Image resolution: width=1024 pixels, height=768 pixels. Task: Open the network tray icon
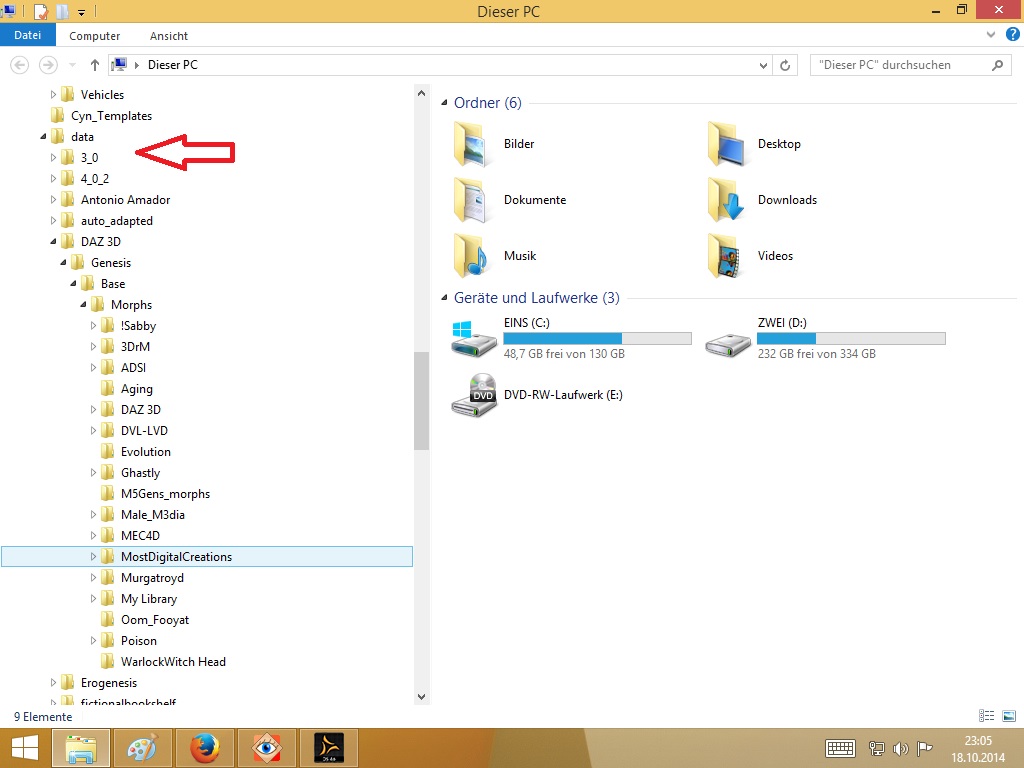876,748
